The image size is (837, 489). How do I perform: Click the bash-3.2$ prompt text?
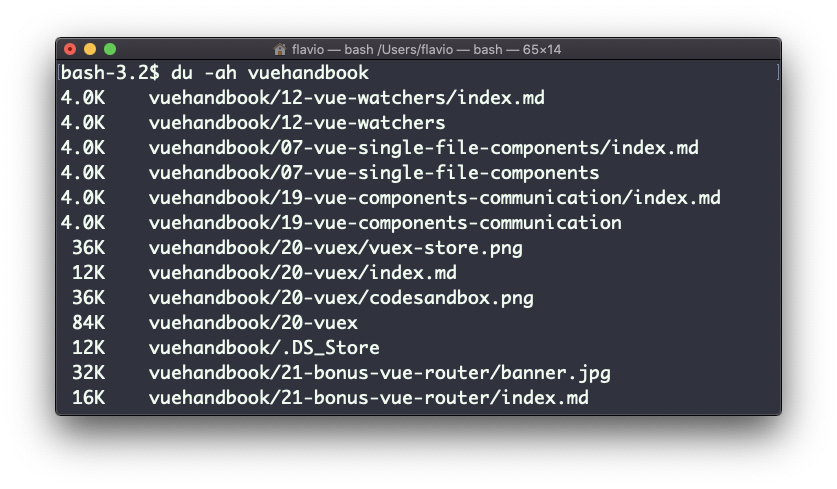pos(110,73)
